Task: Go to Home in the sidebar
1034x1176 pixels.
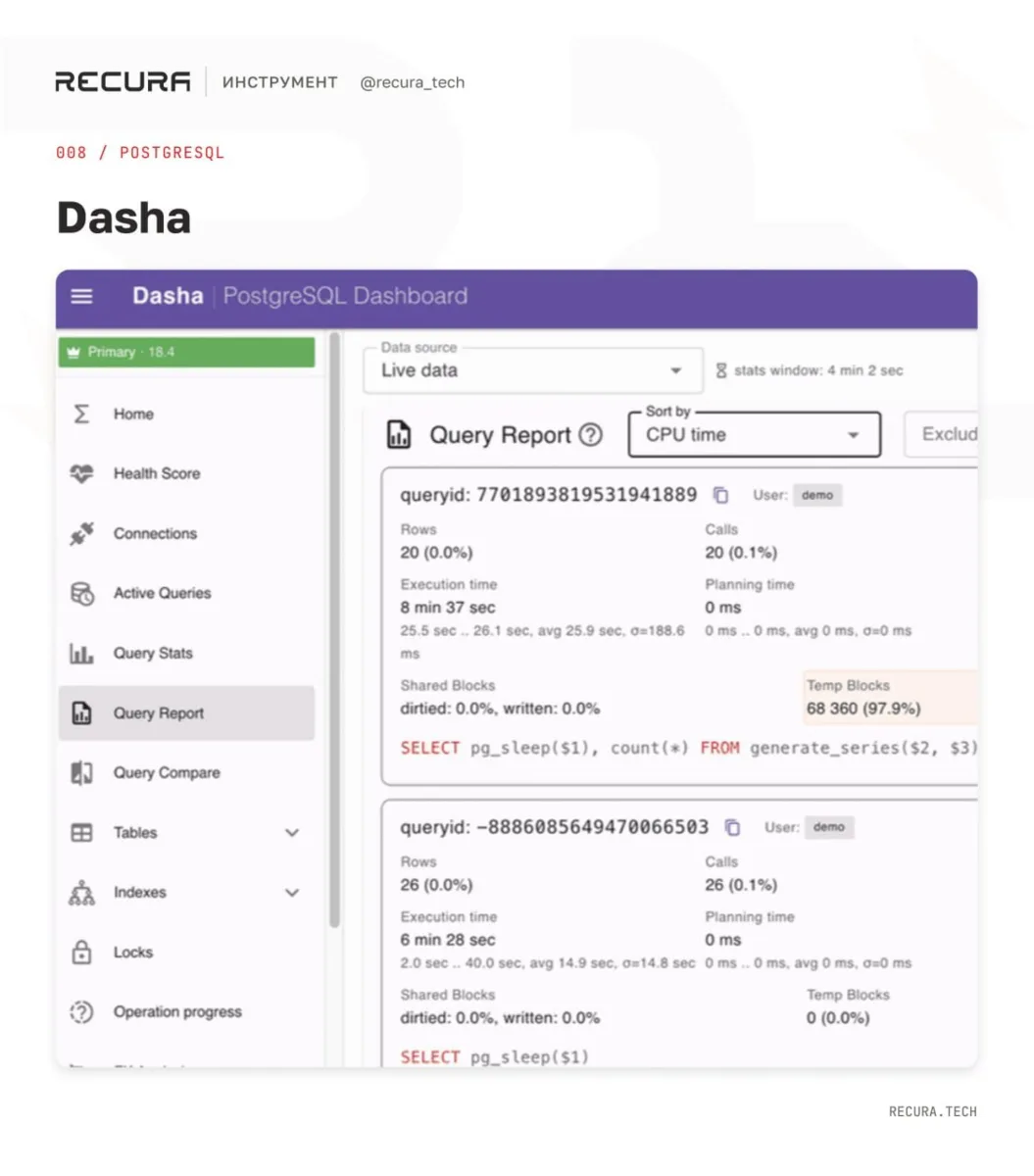Action: 186,414
